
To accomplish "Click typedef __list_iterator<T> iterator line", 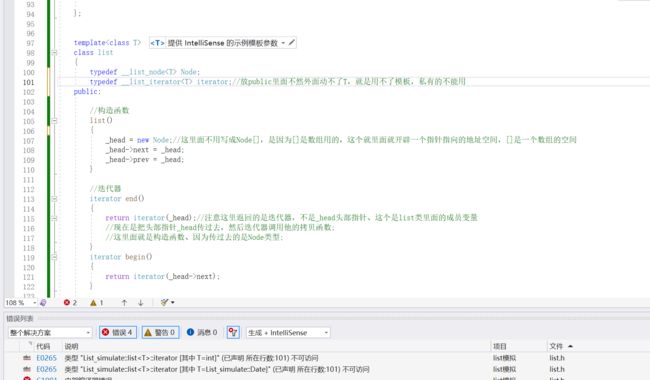I will click(160, 82).
